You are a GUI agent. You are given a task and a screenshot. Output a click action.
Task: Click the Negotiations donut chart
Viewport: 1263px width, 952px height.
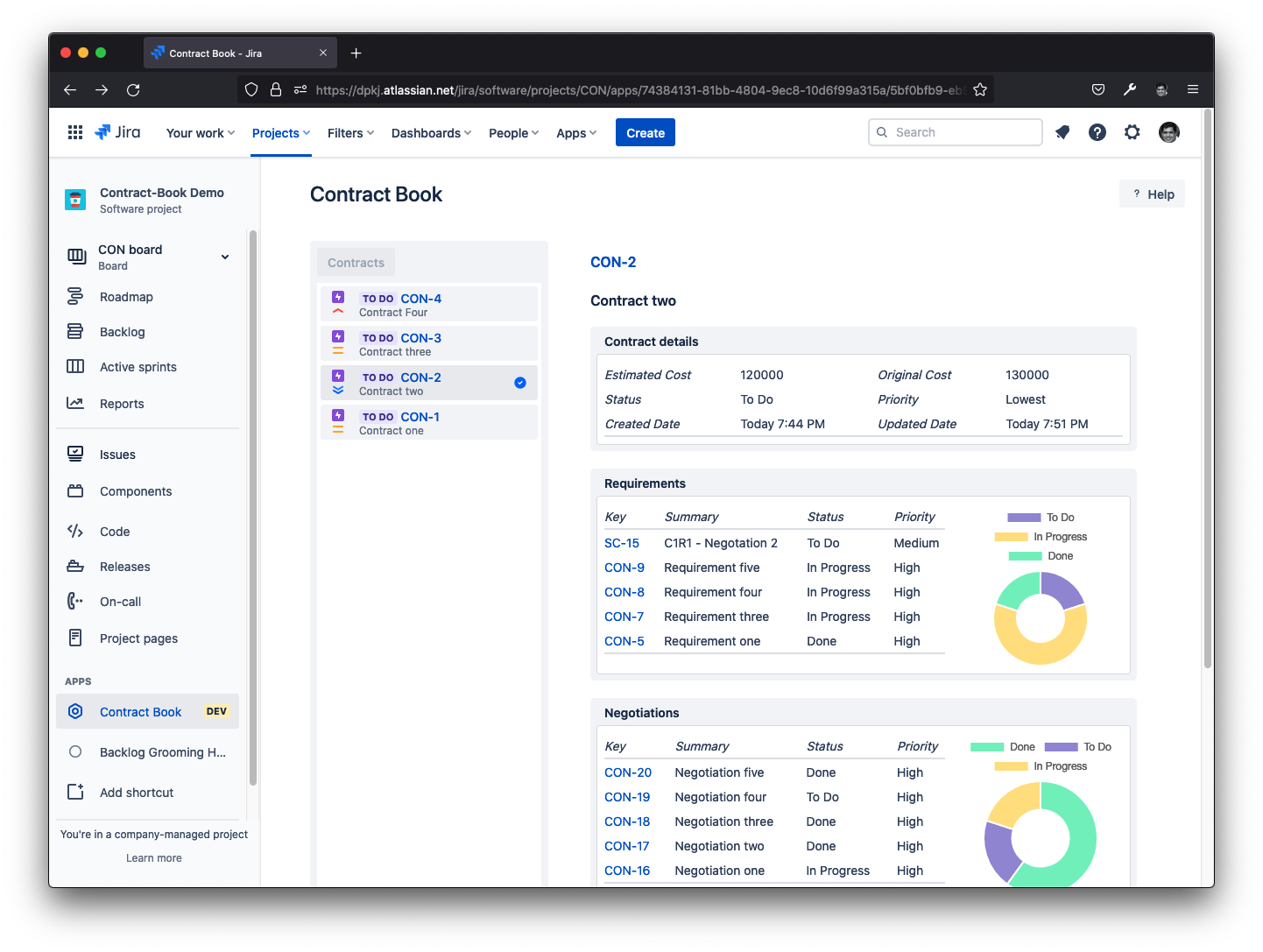pyautogui.click(x=1041, y=835)
